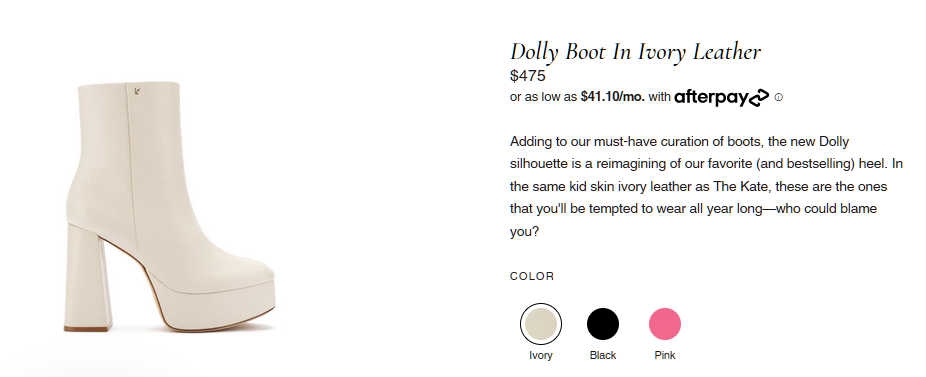The width and height of the screenshot is (926, 377).
Task: Click the "or as low as" text
Action: tap(544, 97)
